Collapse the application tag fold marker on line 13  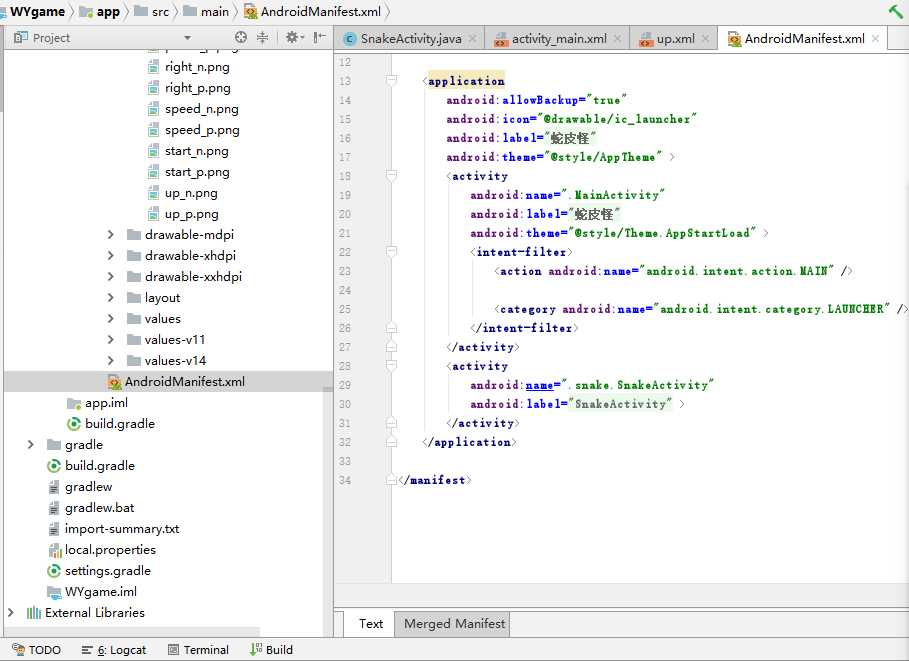point(391,80)
